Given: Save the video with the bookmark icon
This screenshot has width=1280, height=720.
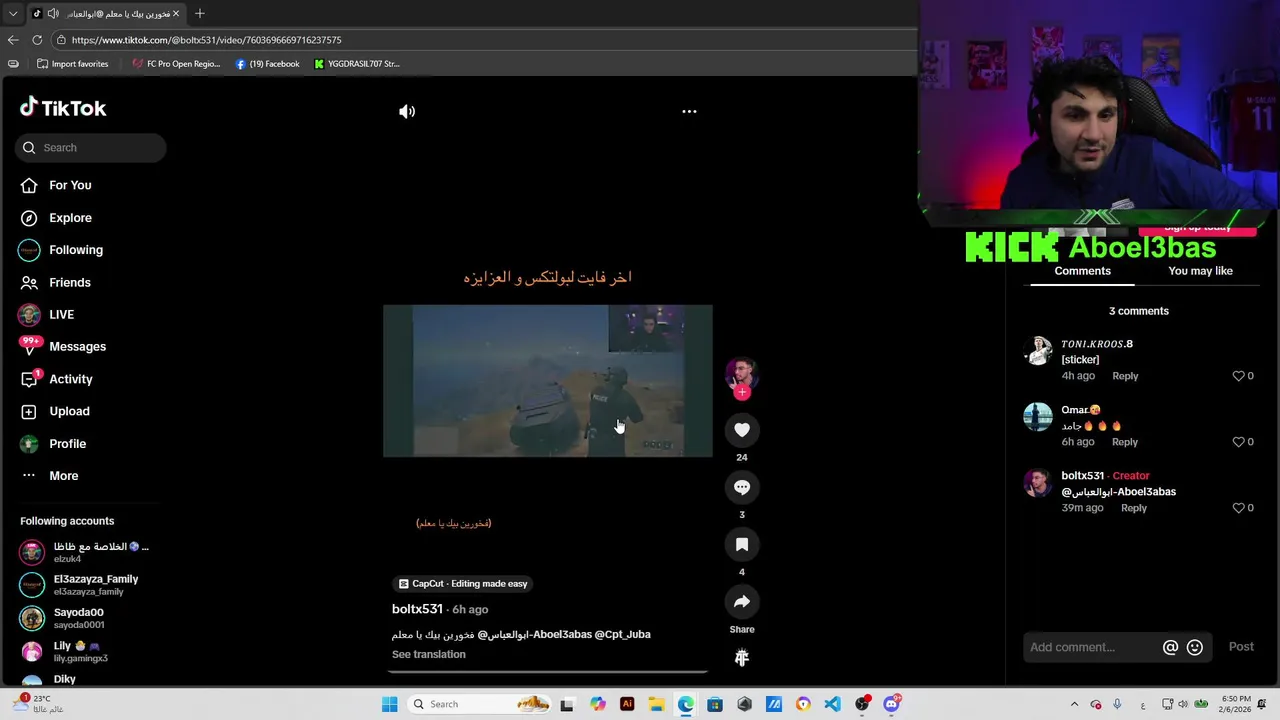Looking at the screenshot, I should [x=742, y=544].
